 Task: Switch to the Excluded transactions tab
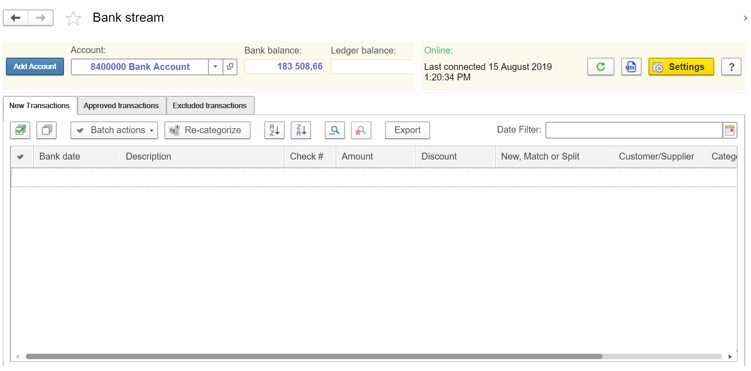(x=210, y=105)
